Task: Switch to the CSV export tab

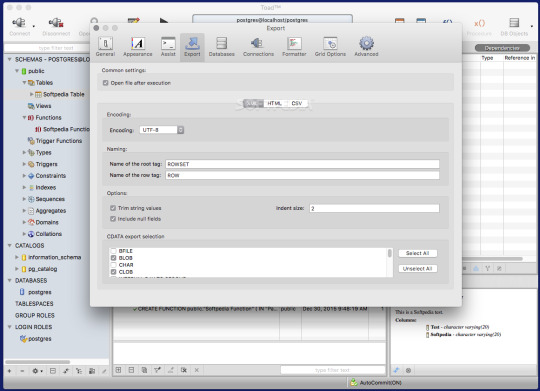Action: click(297, 103)
